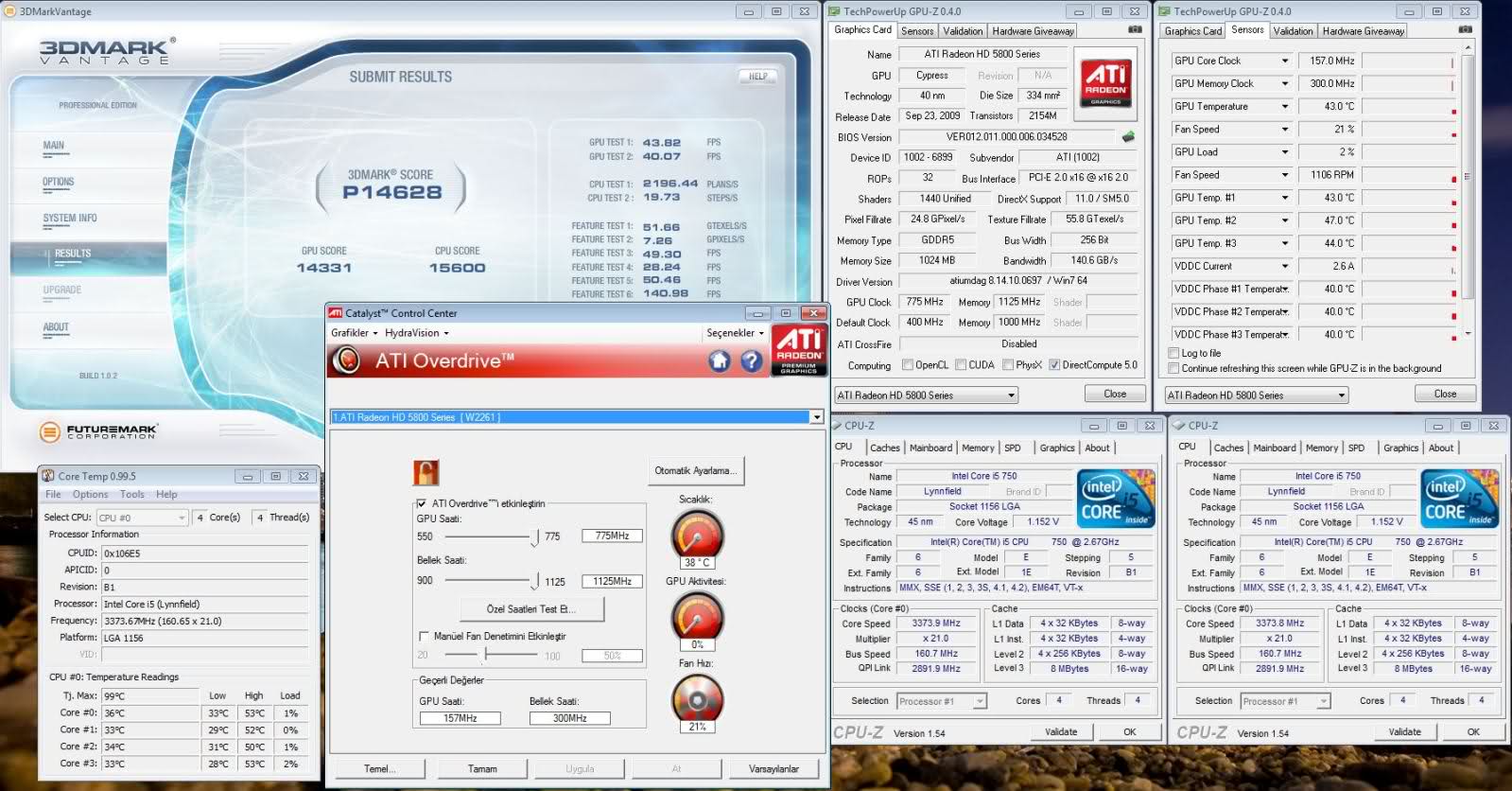1512x791 pixels.
Task: Open the Tools menu in Core Temp
Action: coord(132,494)
